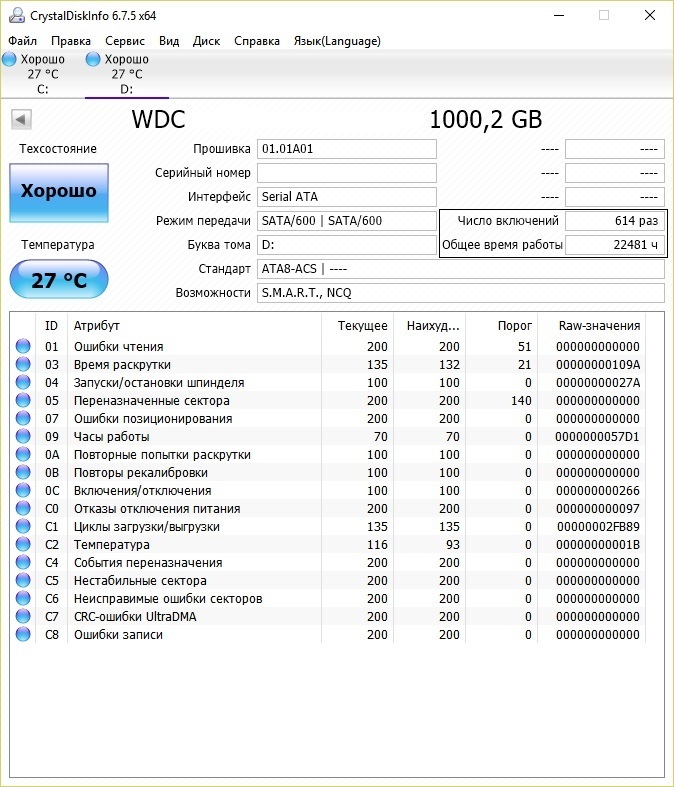Screen dimensions: 674x787
Task: Click the Атрибут column header
Action: [194, 326]
